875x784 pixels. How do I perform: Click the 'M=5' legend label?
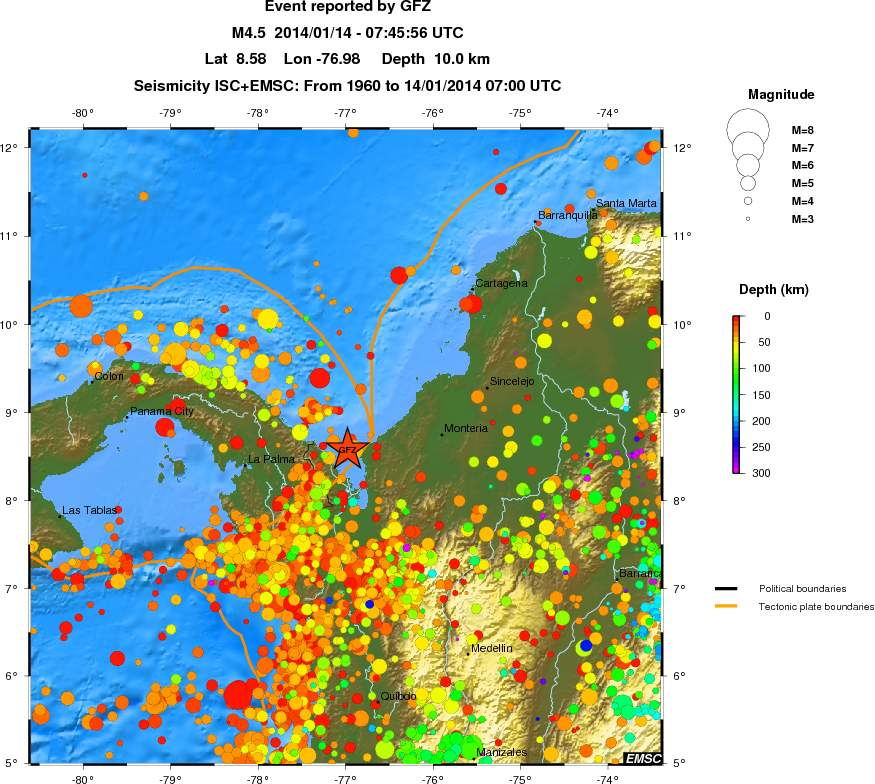coord(802,183)
